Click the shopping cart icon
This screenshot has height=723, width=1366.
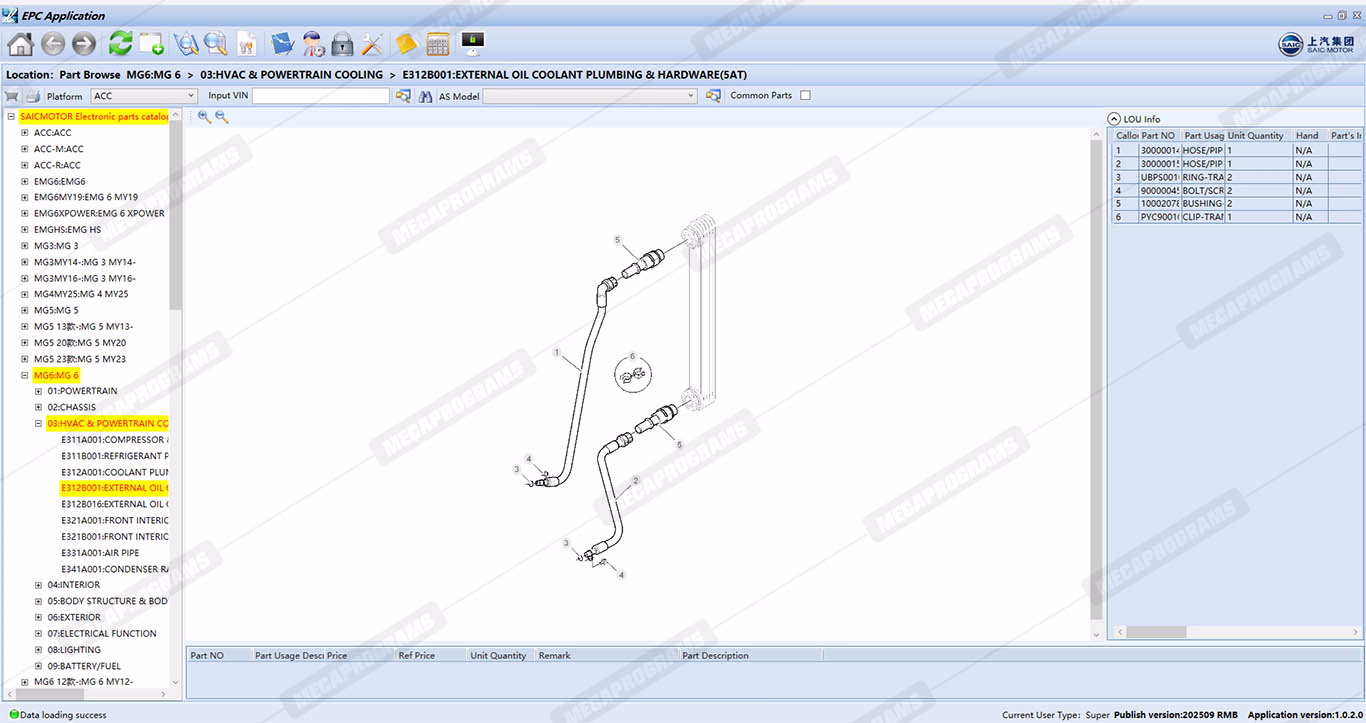[12, 96]
